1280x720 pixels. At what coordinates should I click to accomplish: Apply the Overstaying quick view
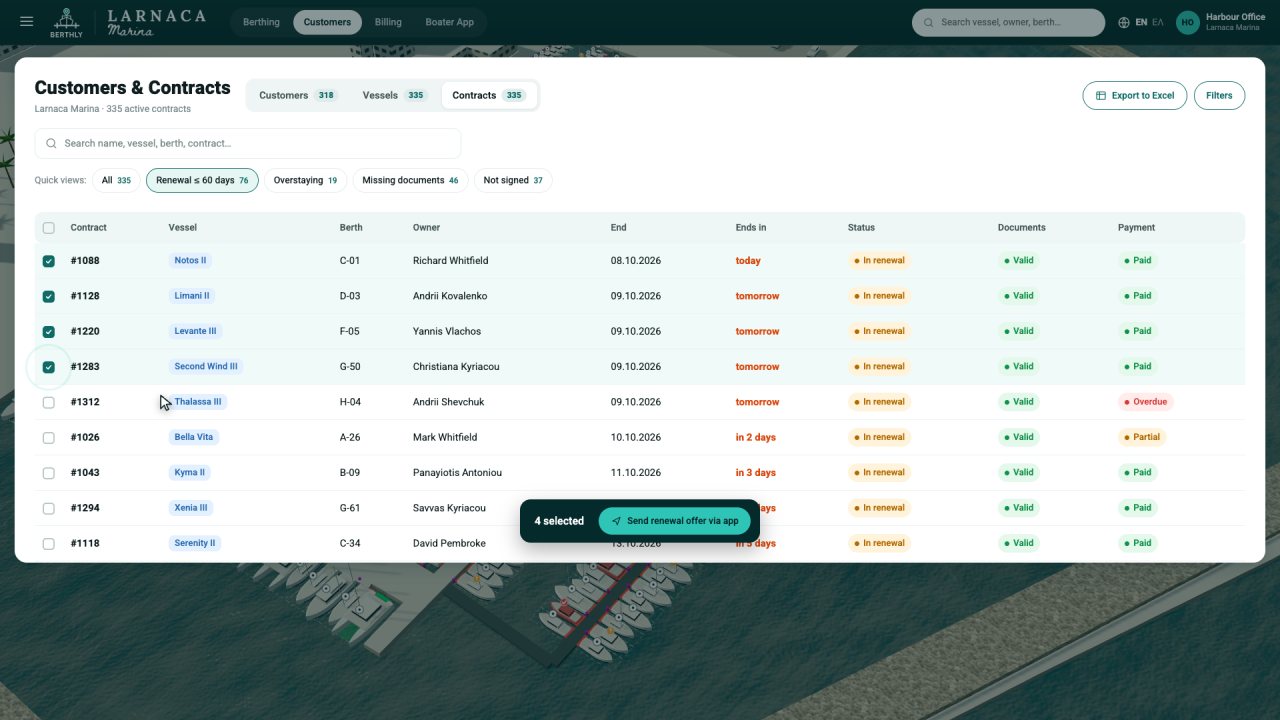[305, 181]
